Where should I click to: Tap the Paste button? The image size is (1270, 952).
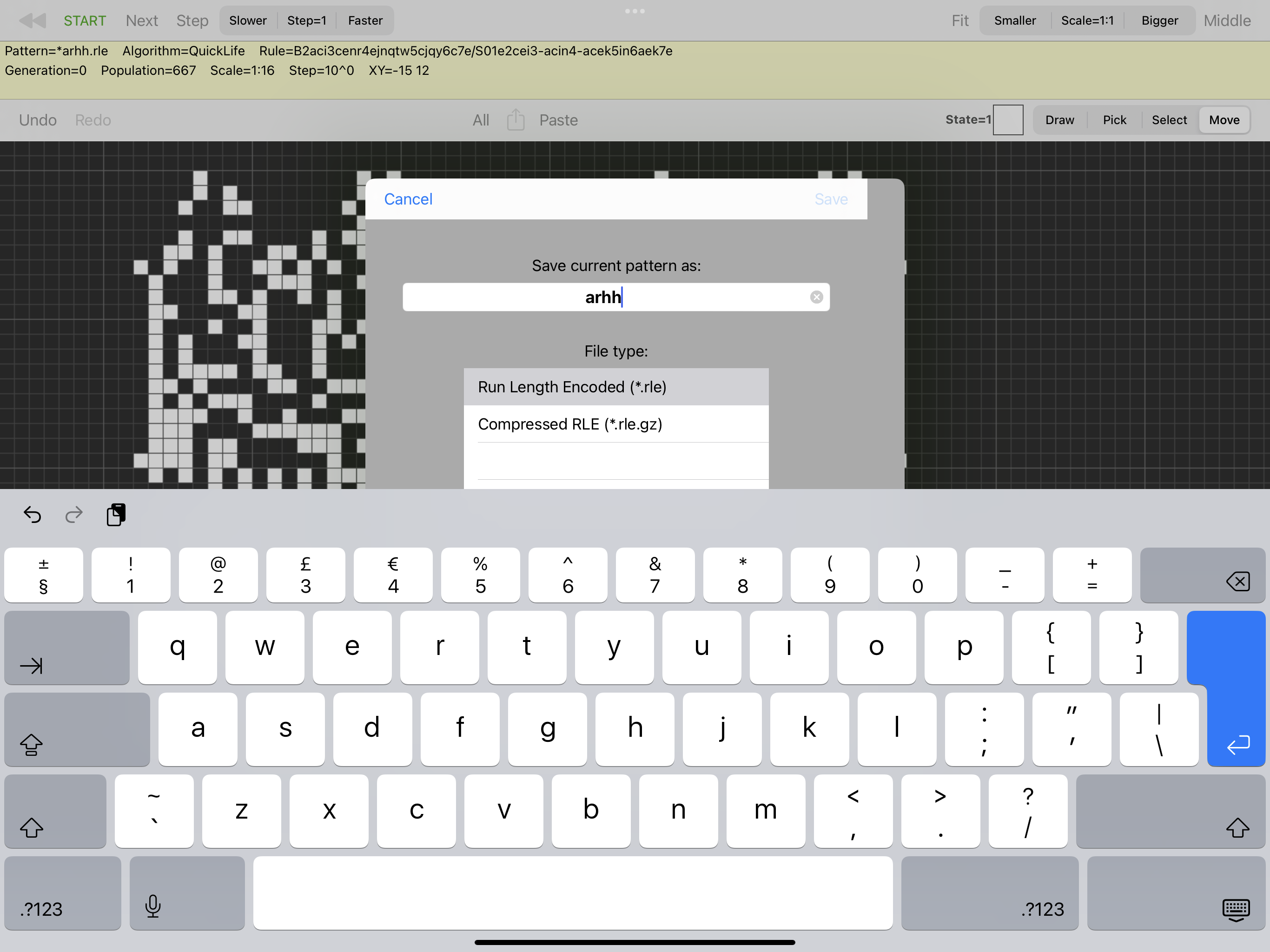pos(559,120)
